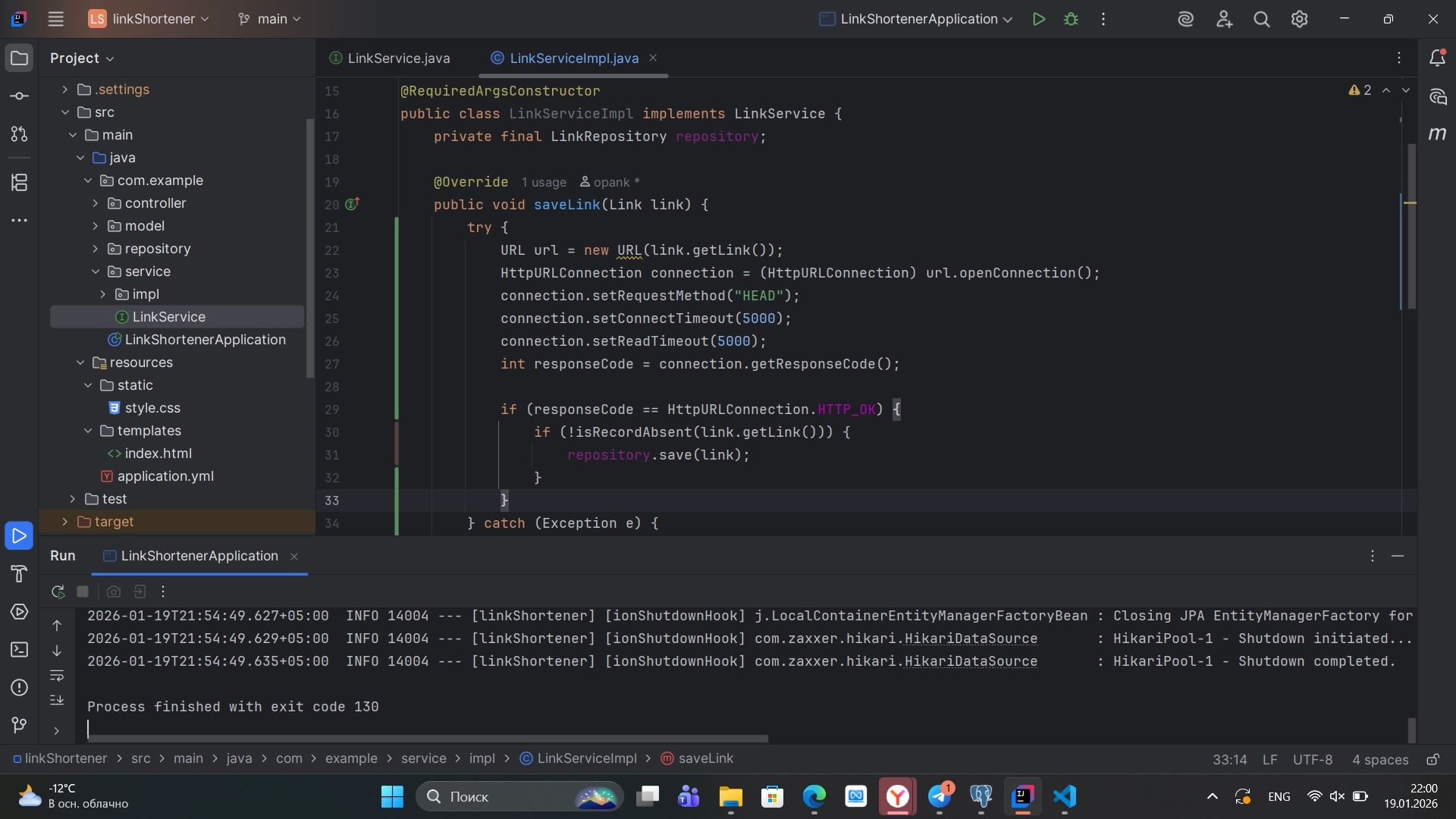Open the Search Everywhere magnifier
1456x819 pixels.
pyautogui.click(x=1261, y=19)
